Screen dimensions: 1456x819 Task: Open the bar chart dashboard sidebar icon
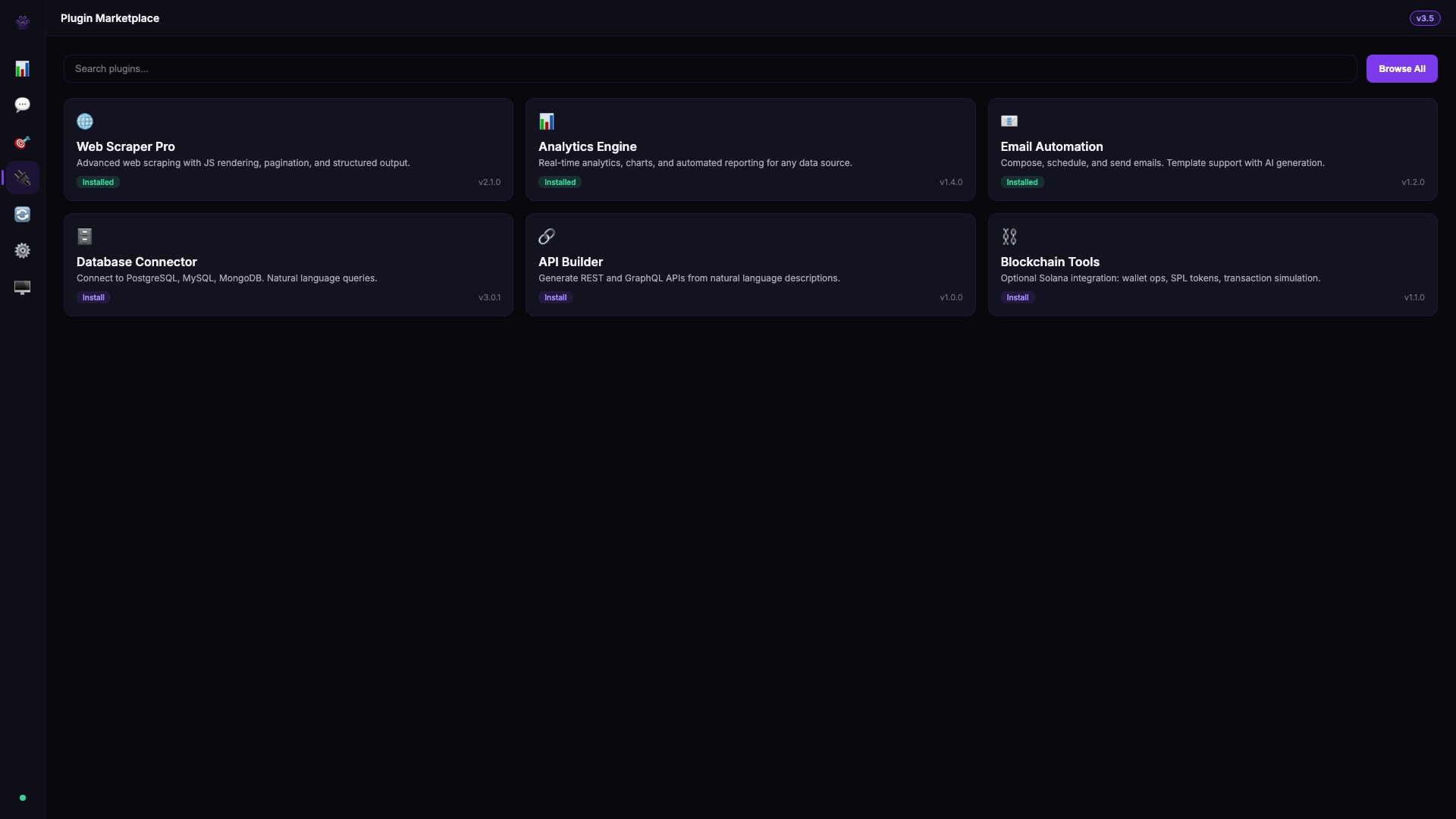23,69
